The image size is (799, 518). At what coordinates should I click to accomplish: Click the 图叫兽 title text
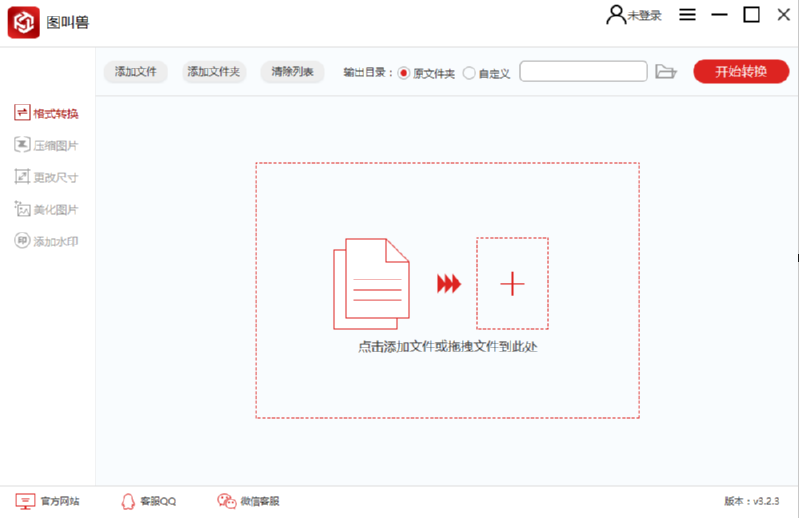[x=68, y=22]
